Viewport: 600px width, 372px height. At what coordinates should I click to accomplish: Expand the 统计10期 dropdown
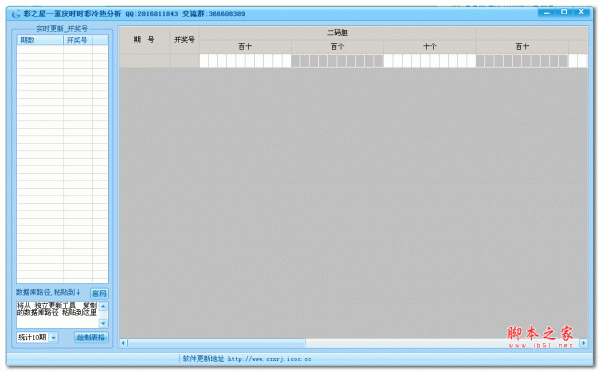(x=54, y=338)
